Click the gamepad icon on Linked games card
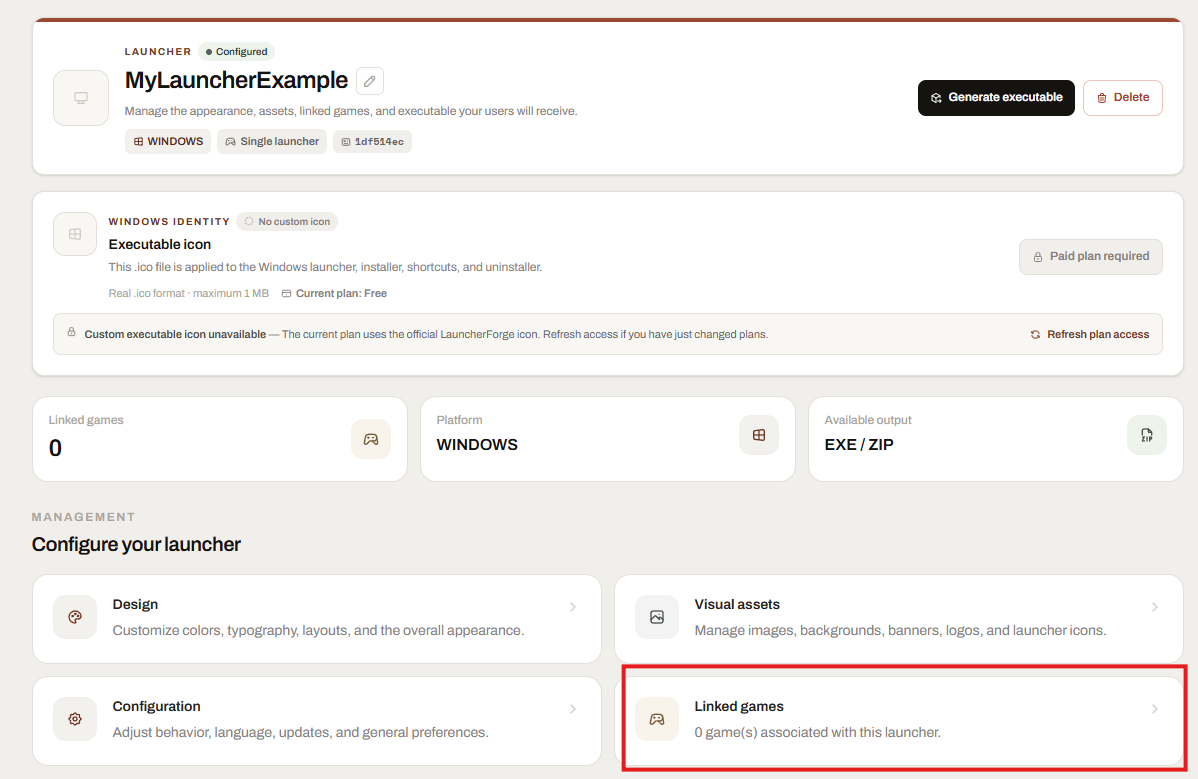This screenshot has height=779, width=1198. 657,719
